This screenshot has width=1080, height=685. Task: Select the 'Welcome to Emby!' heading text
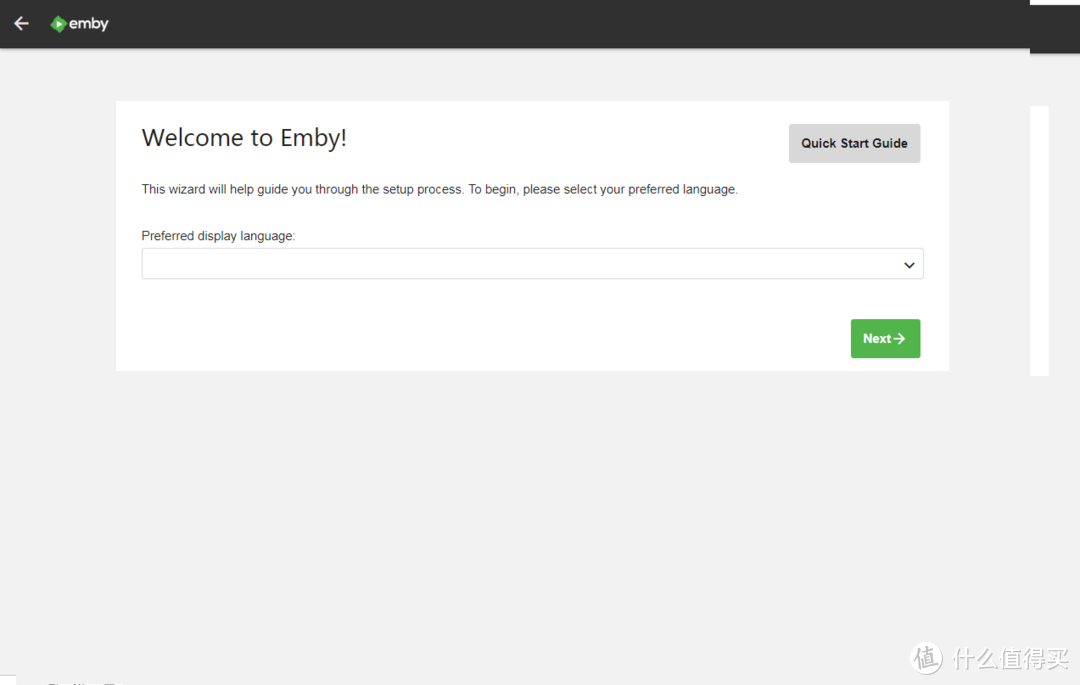pyautogui.click(x=244, y=138)
